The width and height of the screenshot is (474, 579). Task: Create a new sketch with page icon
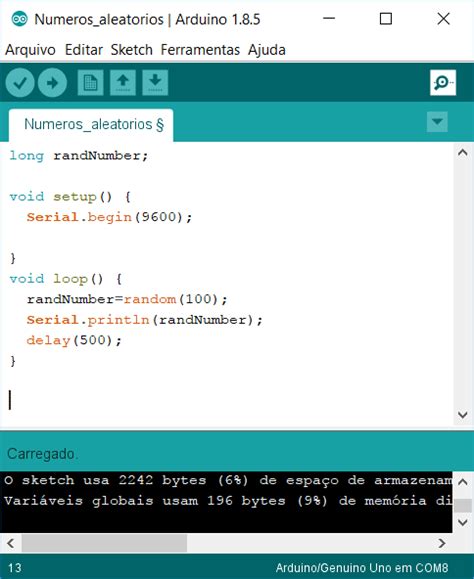[x=90, y=82]
